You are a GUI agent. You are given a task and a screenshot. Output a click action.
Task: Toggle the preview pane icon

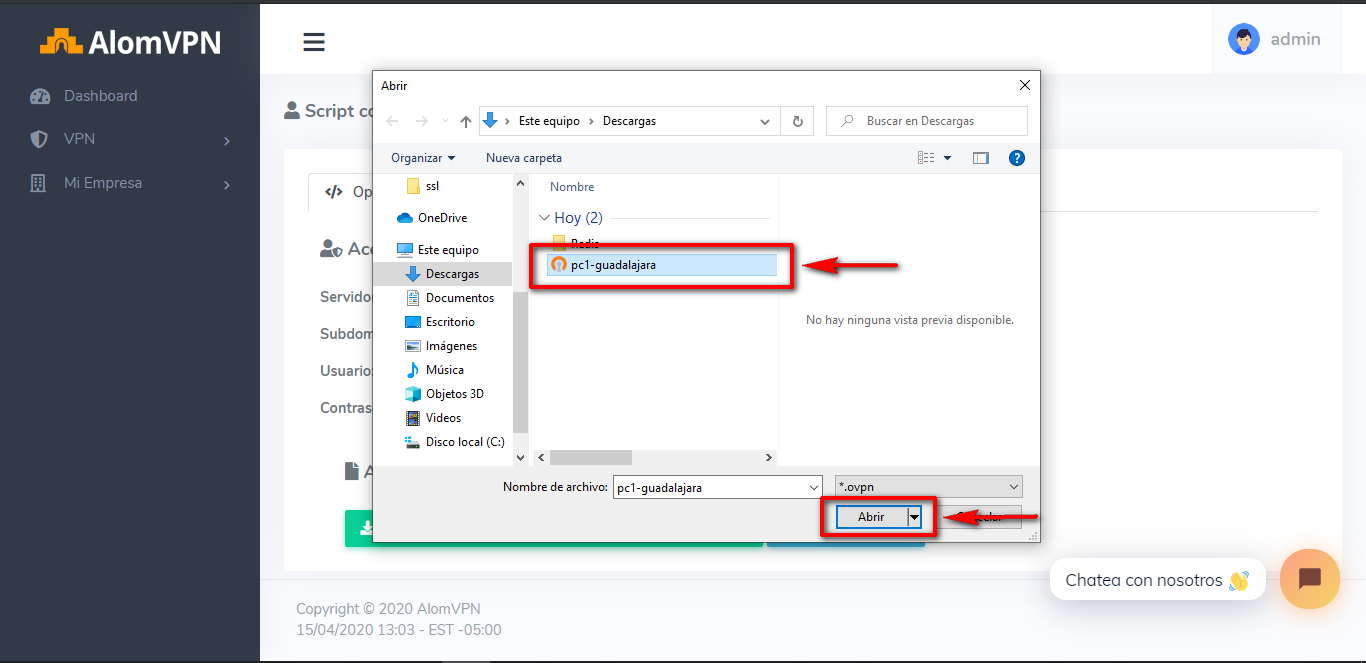pyautogui.click(x=980, y=158)
